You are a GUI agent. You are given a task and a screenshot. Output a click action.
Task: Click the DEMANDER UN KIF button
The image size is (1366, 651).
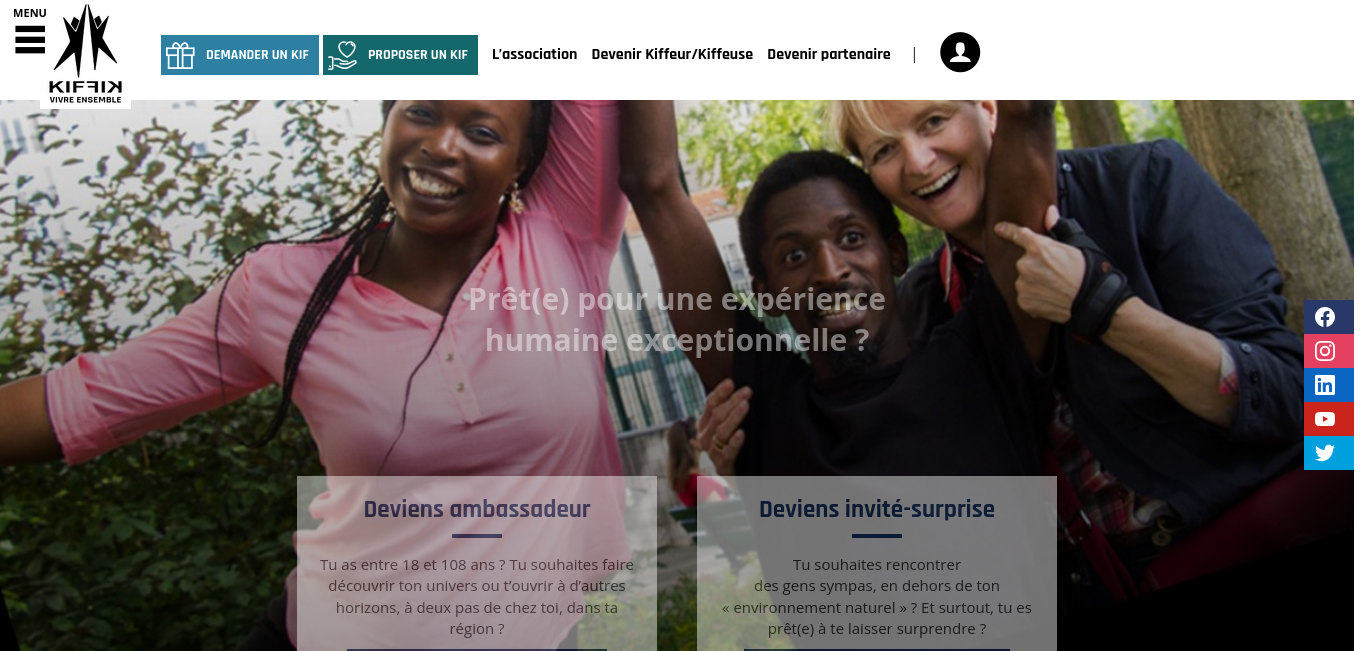coord(240,55)
